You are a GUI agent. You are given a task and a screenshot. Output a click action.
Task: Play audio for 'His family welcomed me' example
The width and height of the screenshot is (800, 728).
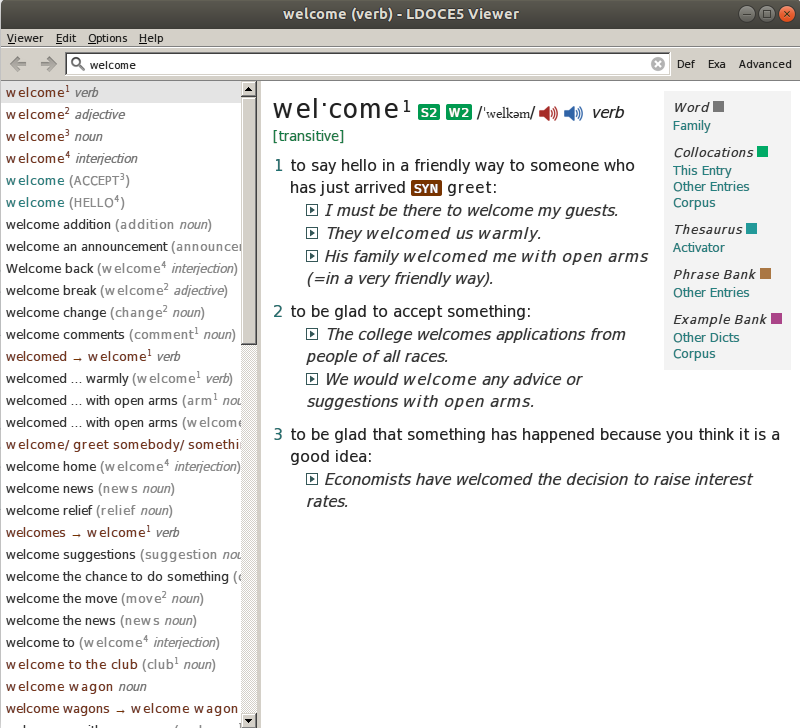click(x=312, y=256)
